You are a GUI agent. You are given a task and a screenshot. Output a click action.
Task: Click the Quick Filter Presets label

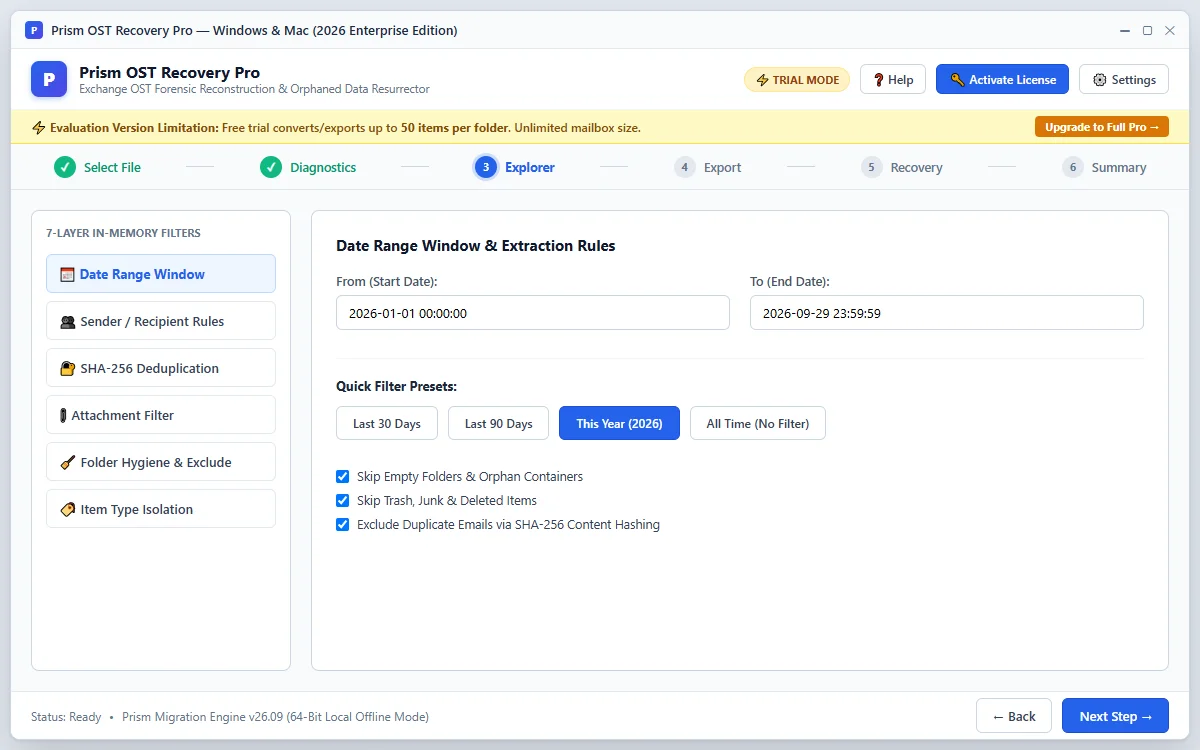397,387
